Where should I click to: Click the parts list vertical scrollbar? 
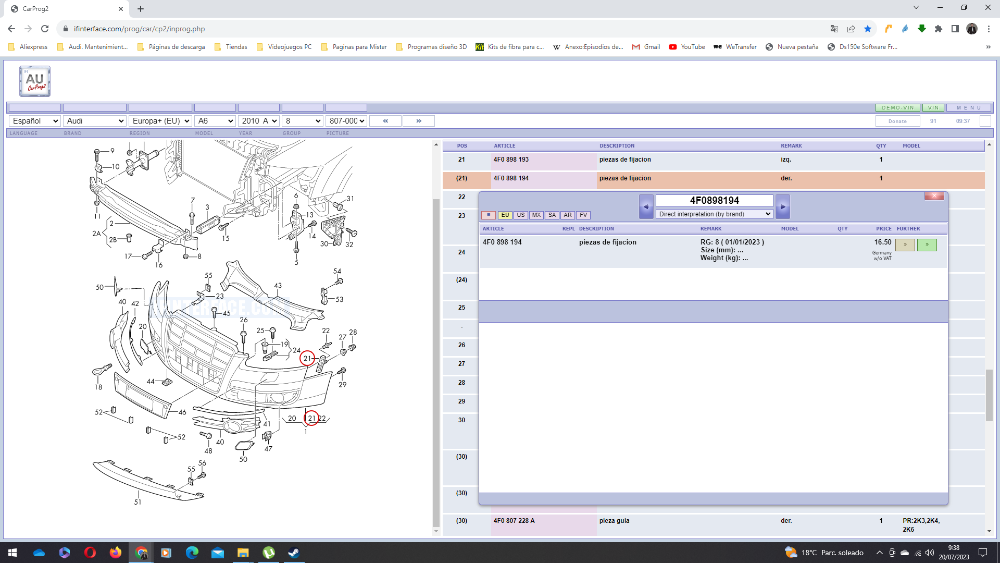click(x=989, y=395)
